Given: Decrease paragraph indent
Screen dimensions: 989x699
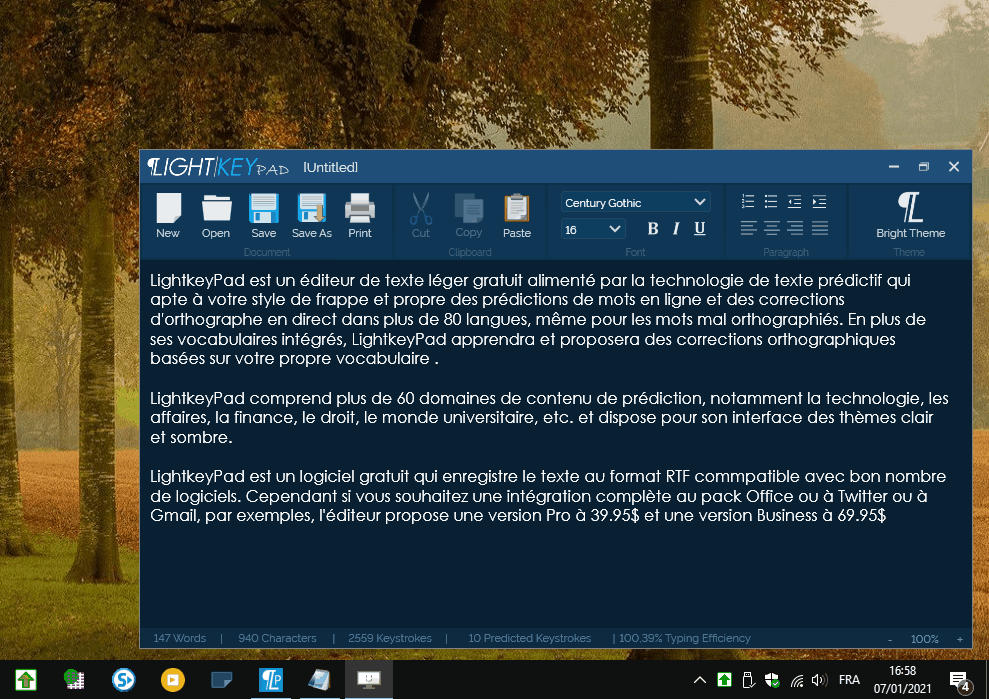Looking at the screenshot, I should [795, 202].
